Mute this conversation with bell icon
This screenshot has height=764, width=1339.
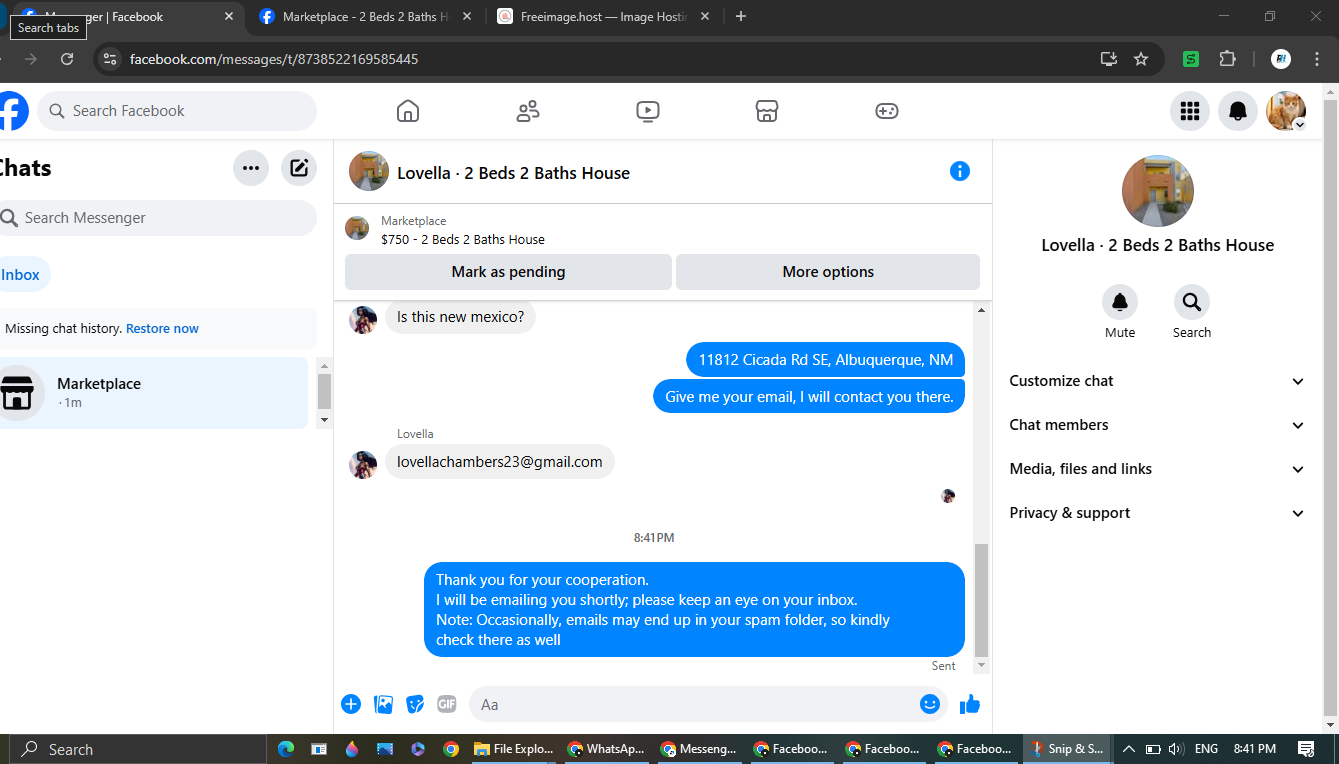pos(1120,302)
